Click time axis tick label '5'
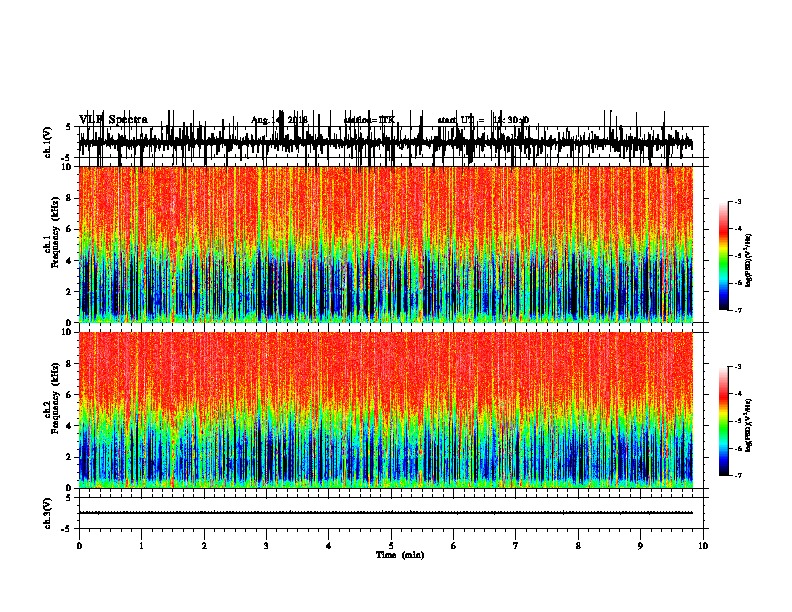Screen dimensions: 792x612 391,546
